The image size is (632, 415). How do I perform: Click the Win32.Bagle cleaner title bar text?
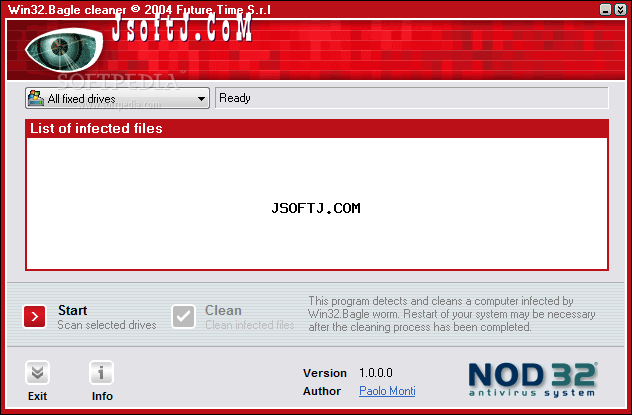(139, 9)
